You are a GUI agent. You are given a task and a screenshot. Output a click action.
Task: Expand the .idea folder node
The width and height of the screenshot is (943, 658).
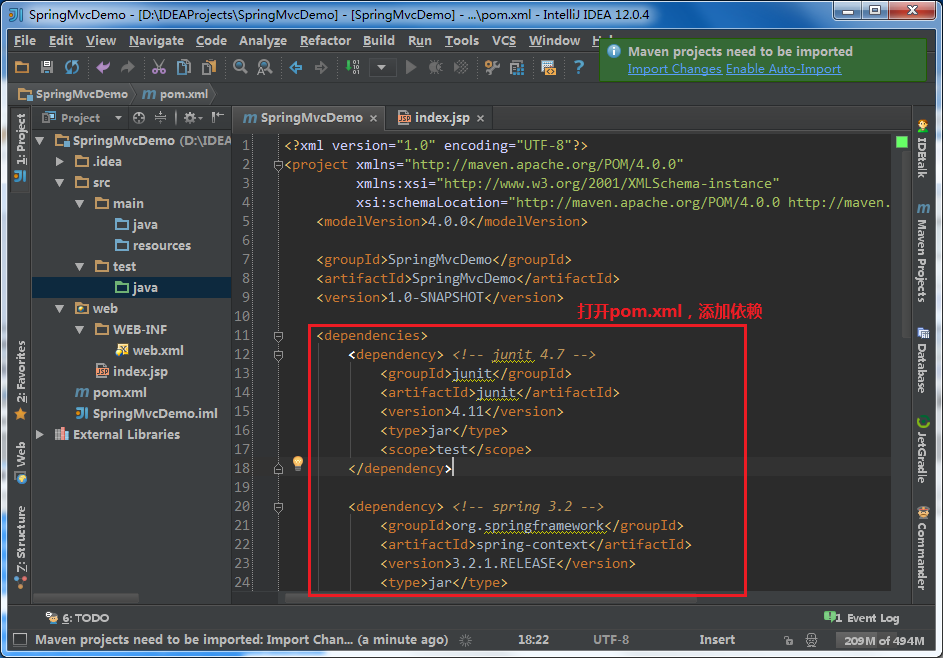tap(60, 161)
